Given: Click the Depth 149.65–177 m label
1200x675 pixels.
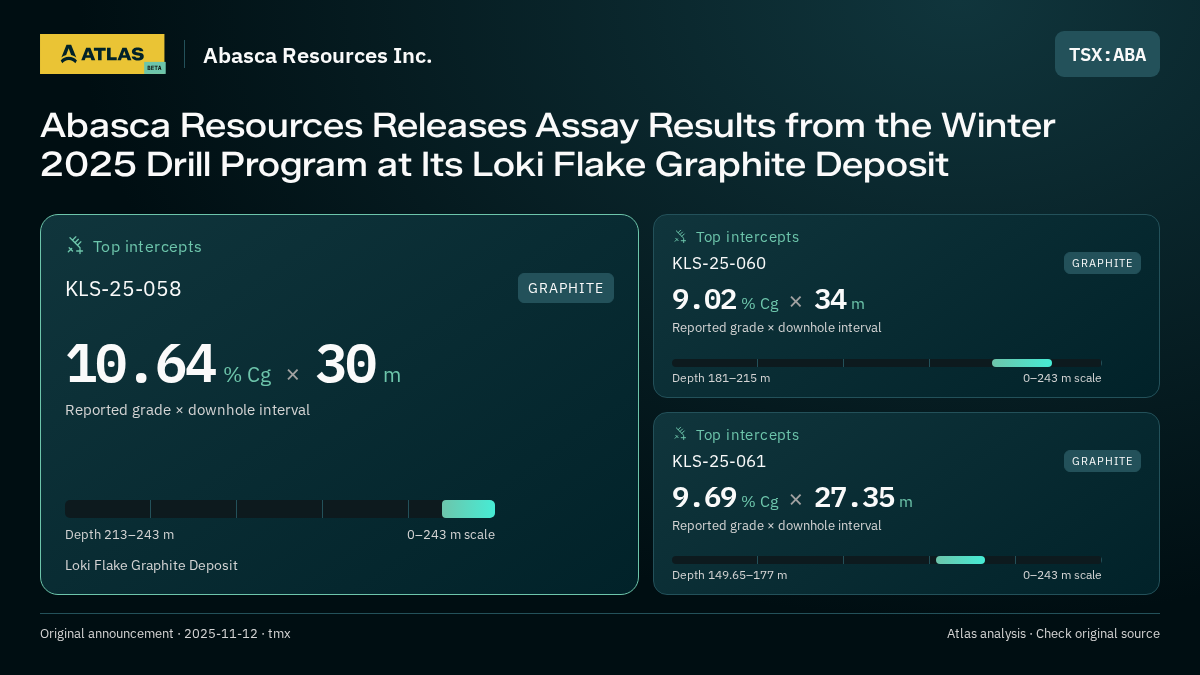Looking at the screenshot, I should (x=729, y=575).
